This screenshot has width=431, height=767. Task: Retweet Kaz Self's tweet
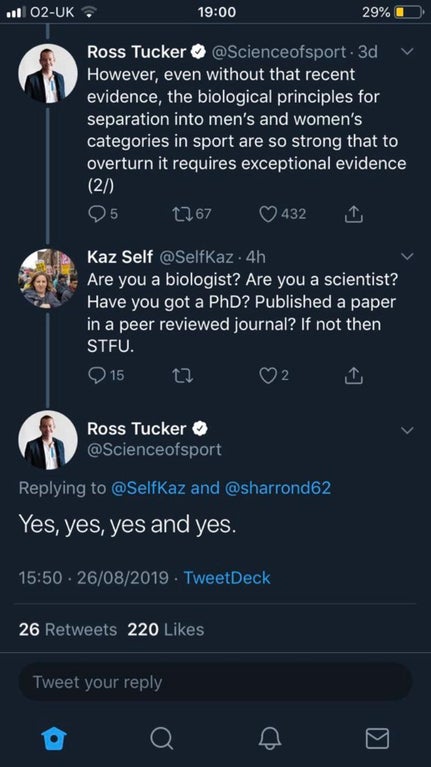coord(183,375)
